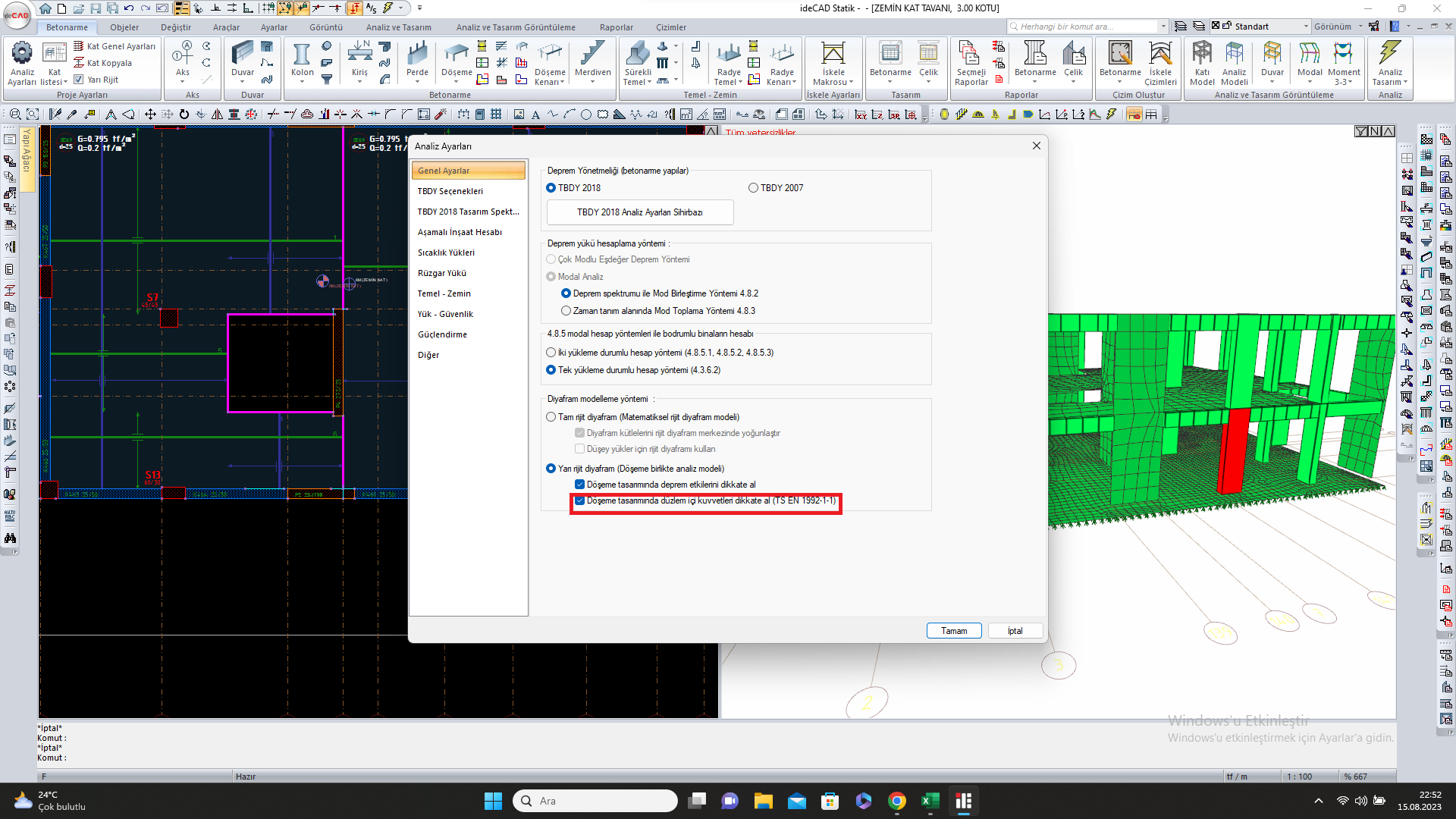Viewport: 1456px width, 819px height.
Task: Expand Çelik raporlar dropdown
Action: [1073, 81]
